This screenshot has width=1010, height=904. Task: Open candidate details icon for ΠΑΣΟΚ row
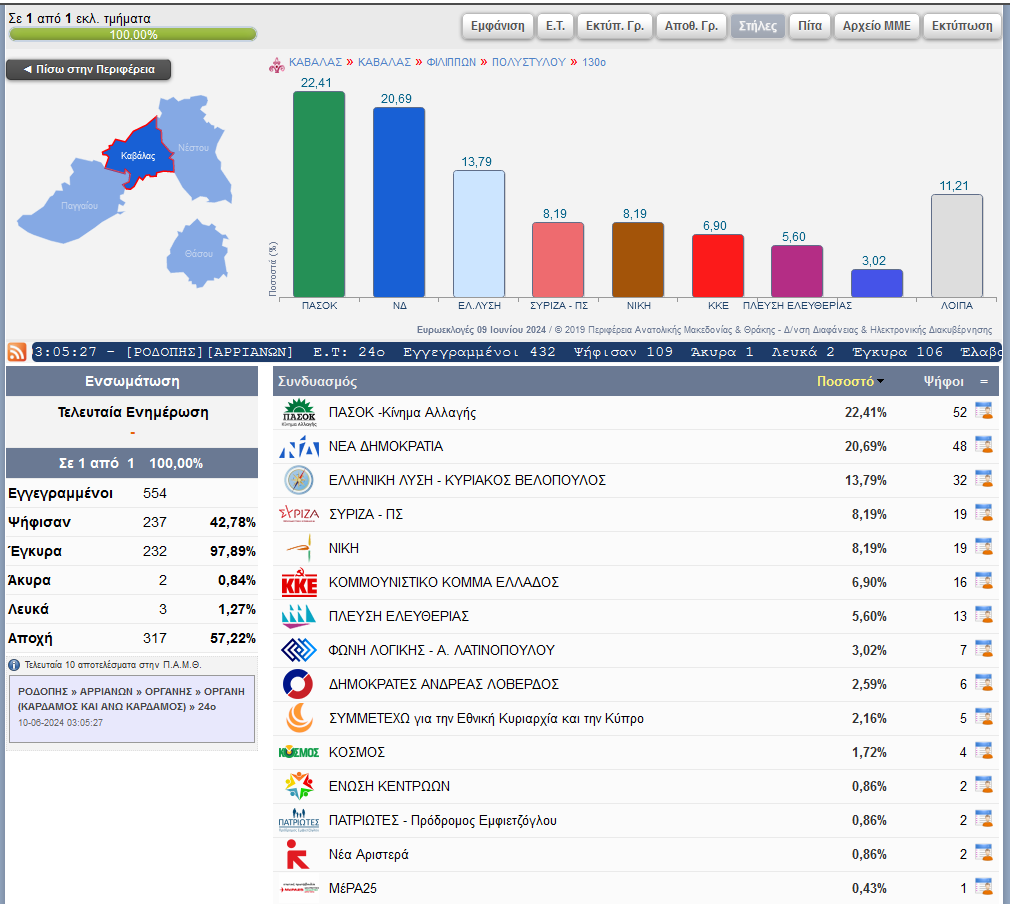(x=983, y=412)
